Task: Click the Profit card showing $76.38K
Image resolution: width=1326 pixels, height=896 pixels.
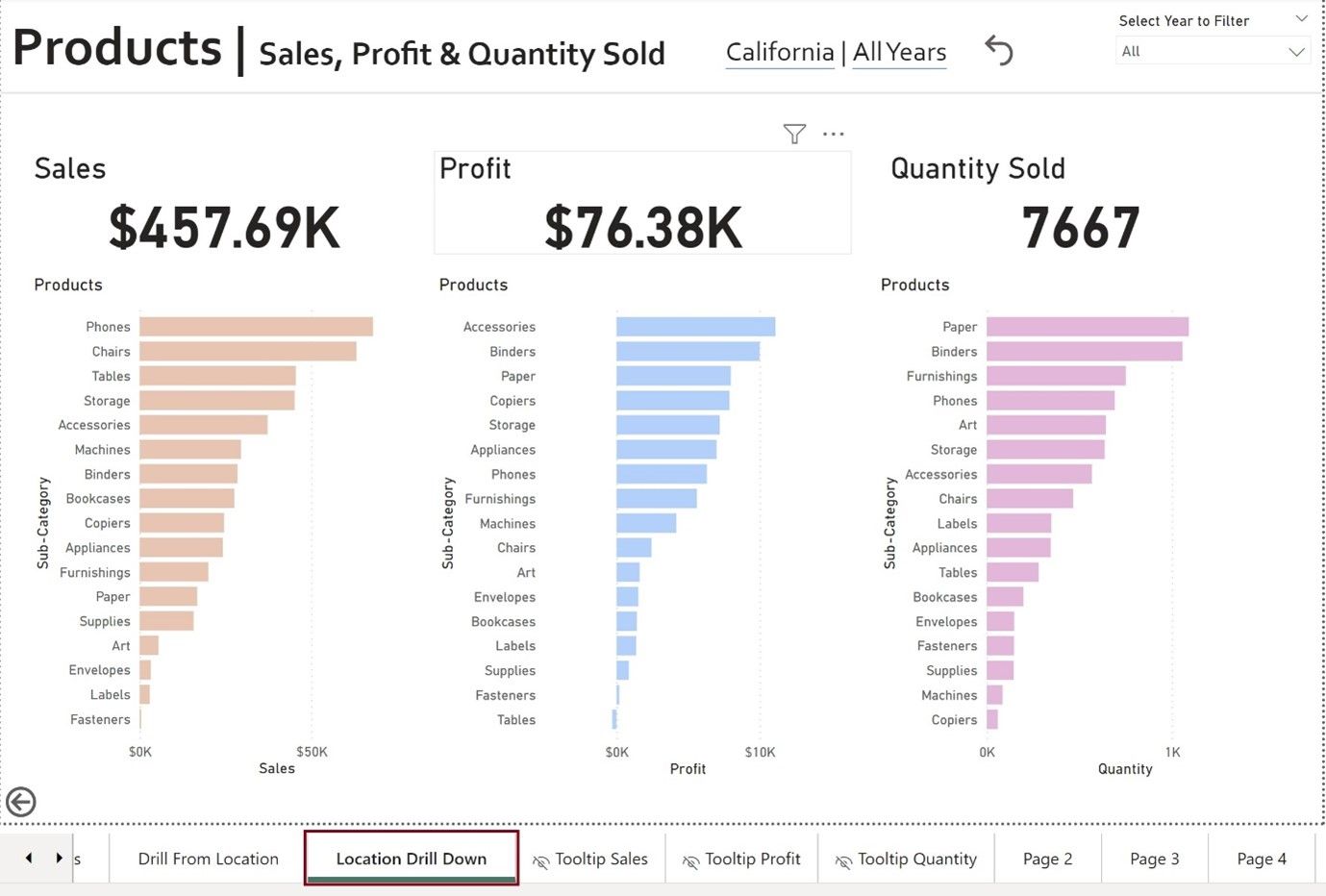Action: [642, 203]
